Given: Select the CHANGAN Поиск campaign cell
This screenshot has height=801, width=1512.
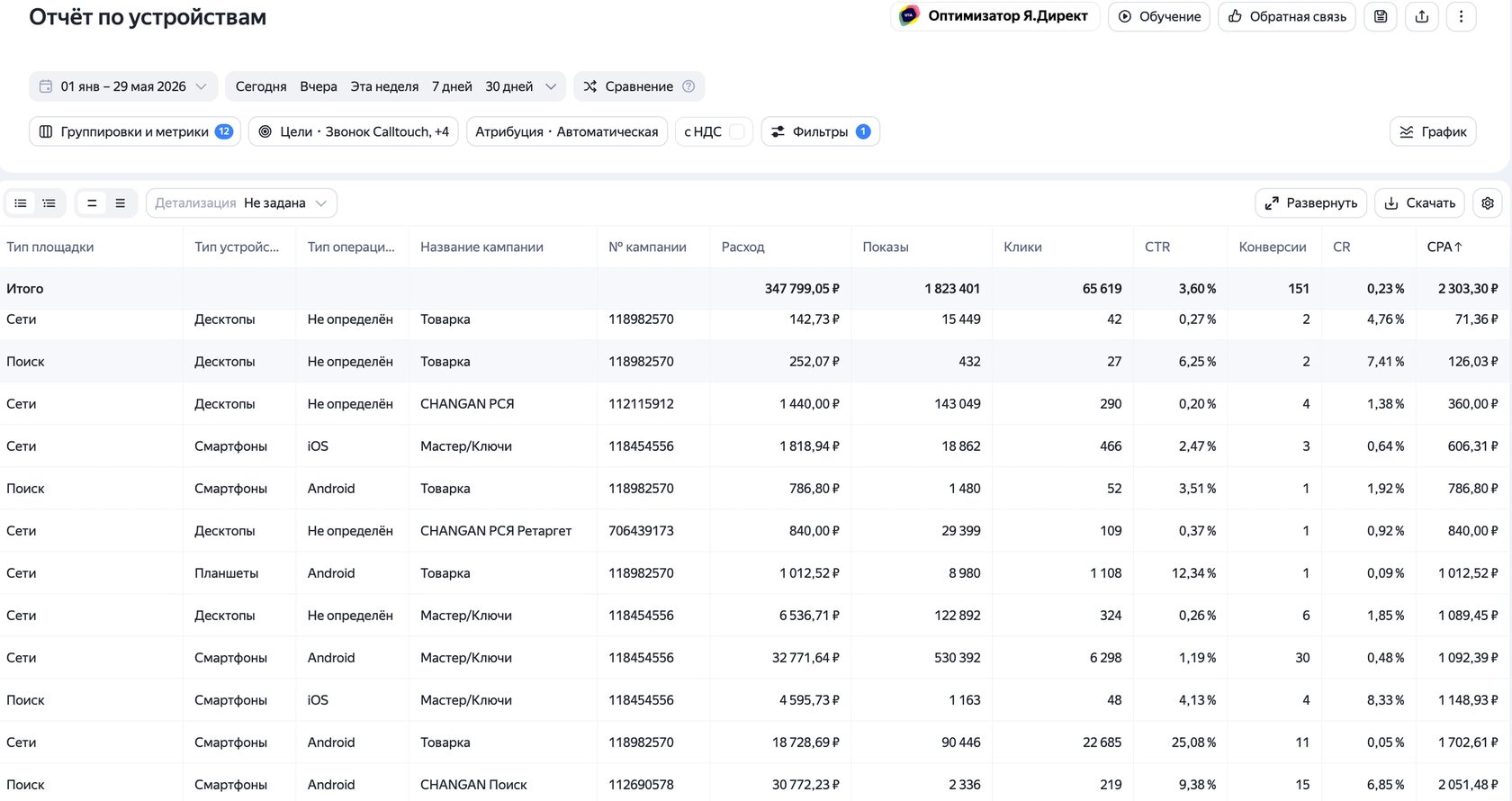Looking at the screenshot, I should pos(473,785).
